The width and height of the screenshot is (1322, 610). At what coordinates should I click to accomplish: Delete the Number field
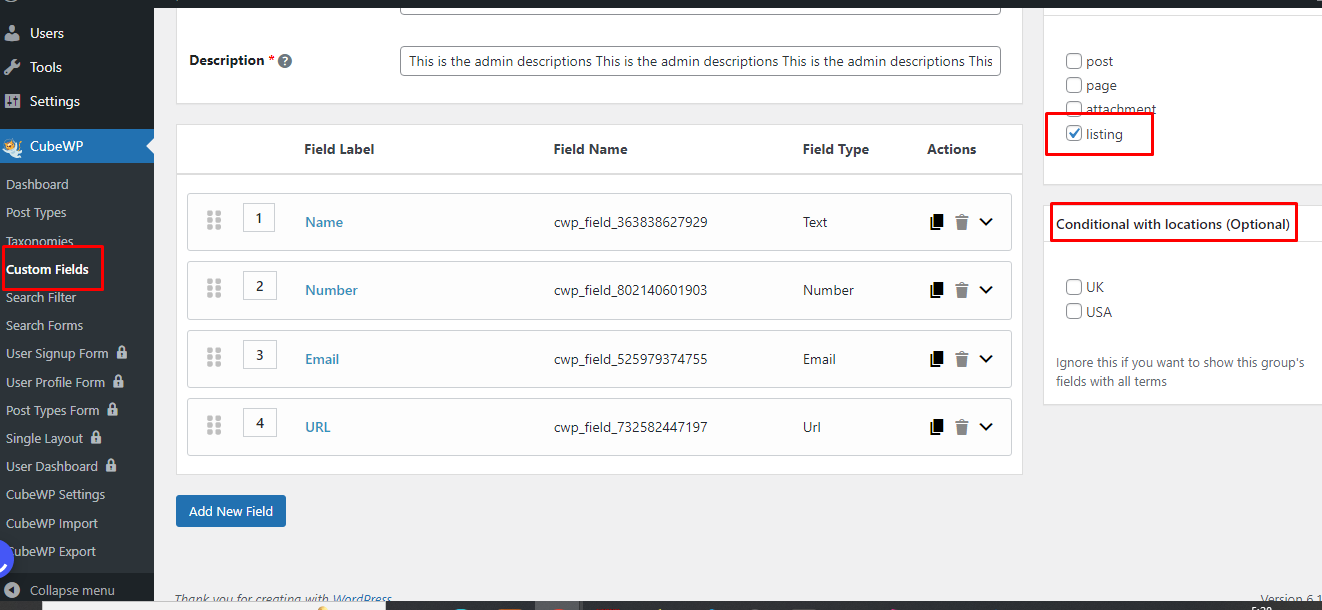[962, 290]
